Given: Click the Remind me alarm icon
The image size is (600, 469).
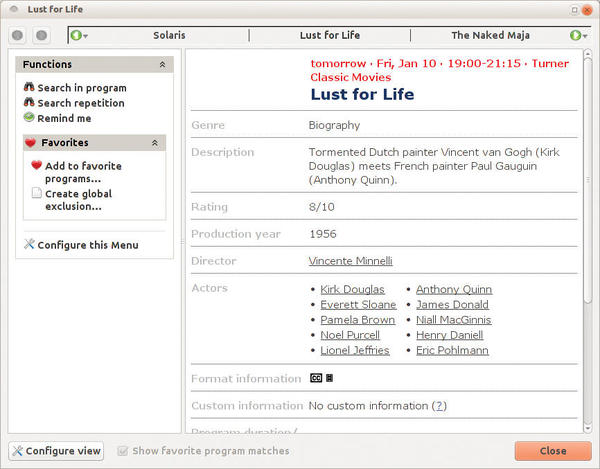Looking at the screenshot, I should pyautogui.click(x=29, y=117).
